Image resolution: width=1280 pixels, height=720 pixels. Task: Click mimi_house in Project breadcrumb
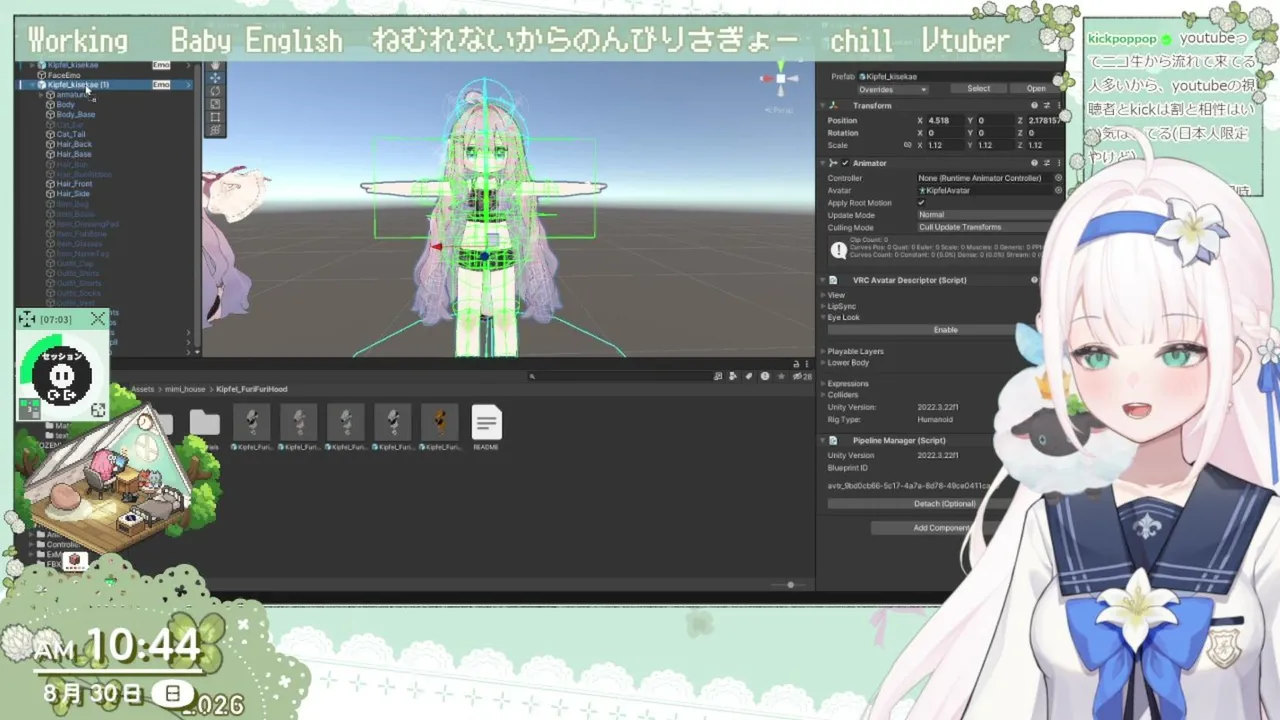[x=185, y=389]
